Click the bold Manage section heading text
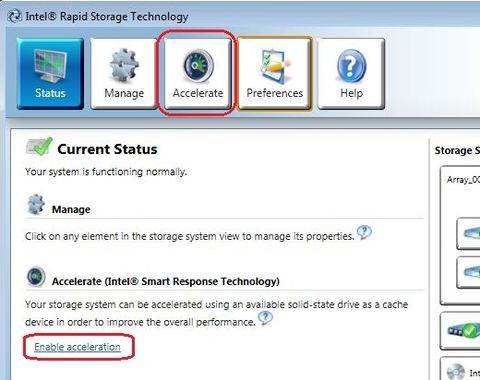The width and height of the screenshot is (480, 380). (71, 209)
